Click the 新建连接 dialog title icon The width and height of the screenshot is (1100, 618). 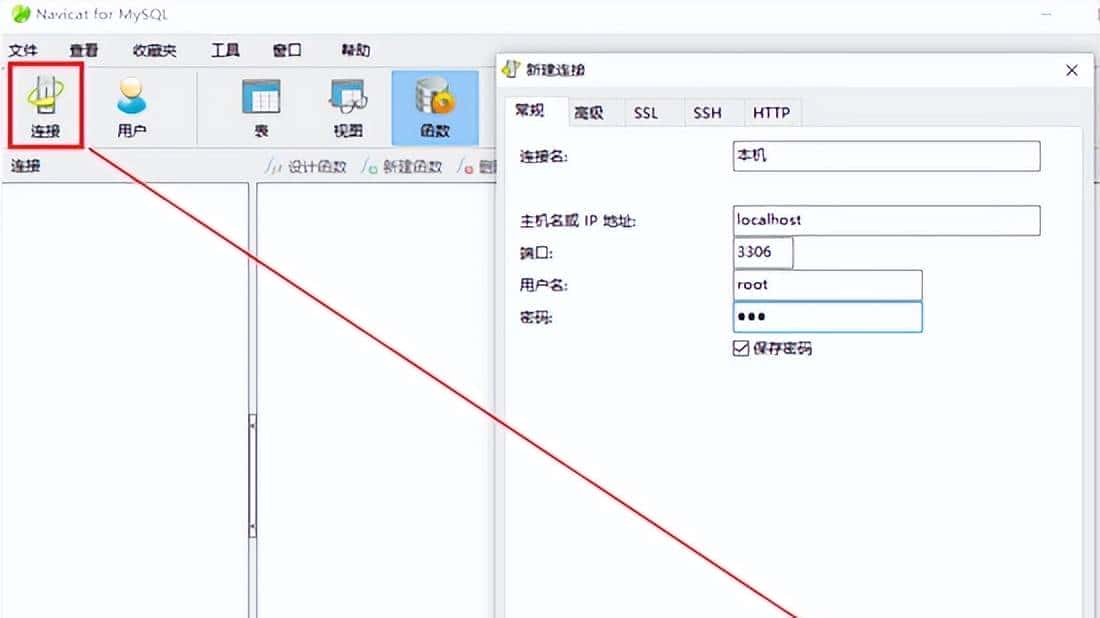click(514, 69)
